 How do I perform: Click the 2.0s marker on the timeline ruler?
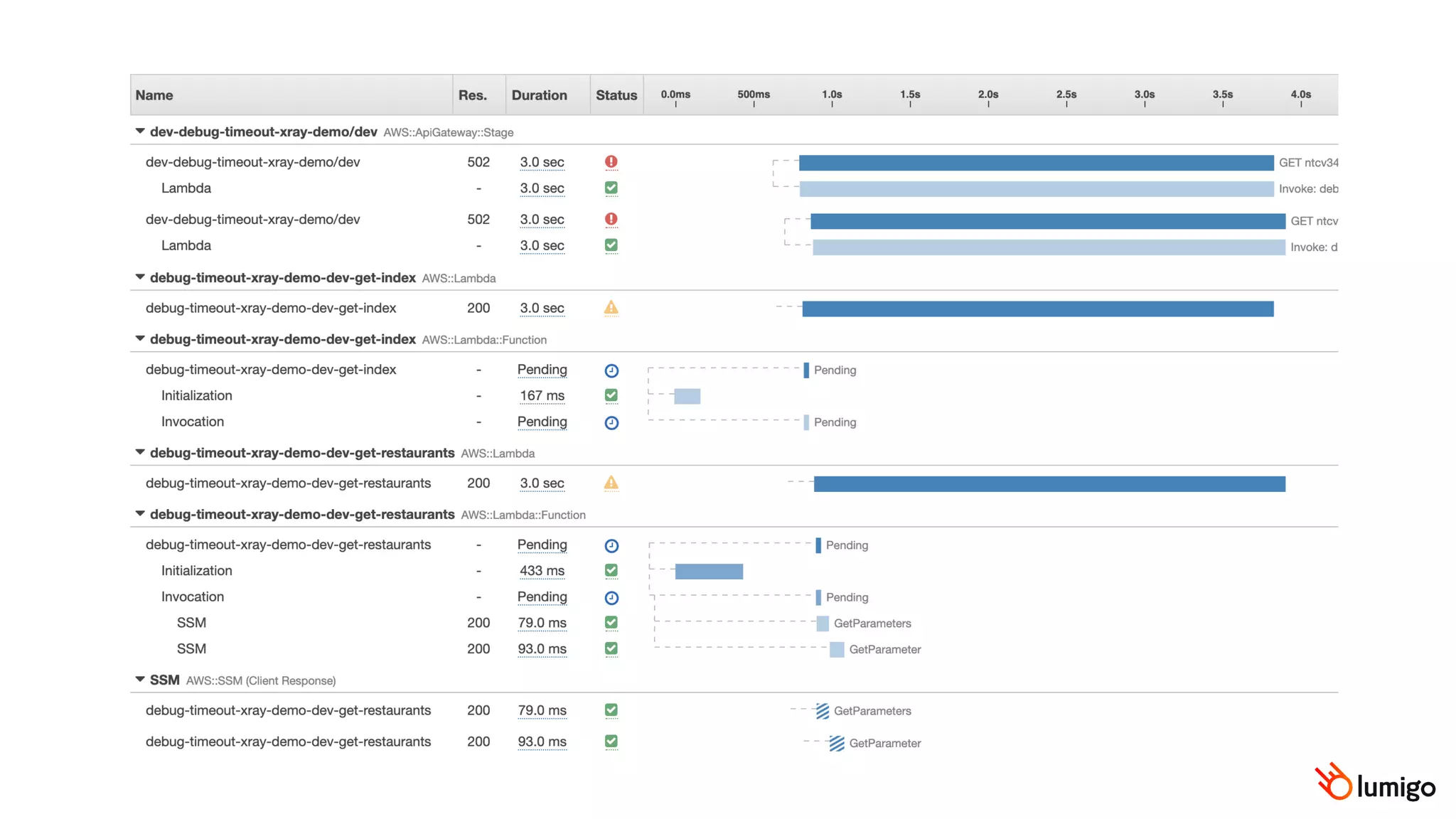[x=987, y=95]
